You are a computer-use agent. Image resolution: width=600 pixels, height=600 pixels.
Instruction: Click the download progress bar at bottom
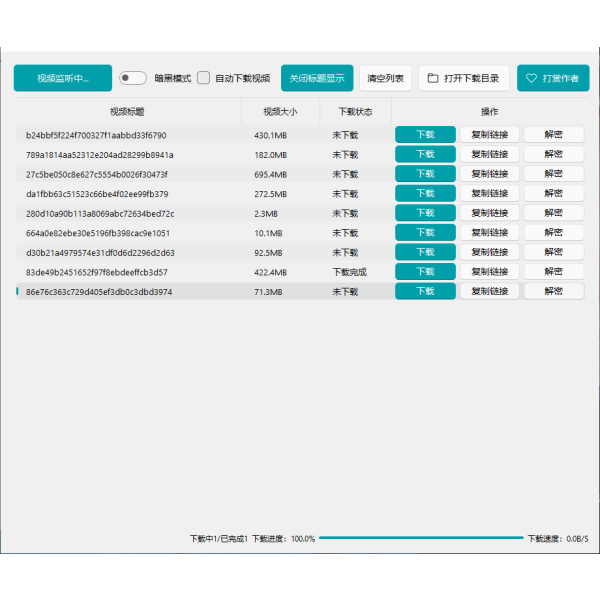coord(420,538)
